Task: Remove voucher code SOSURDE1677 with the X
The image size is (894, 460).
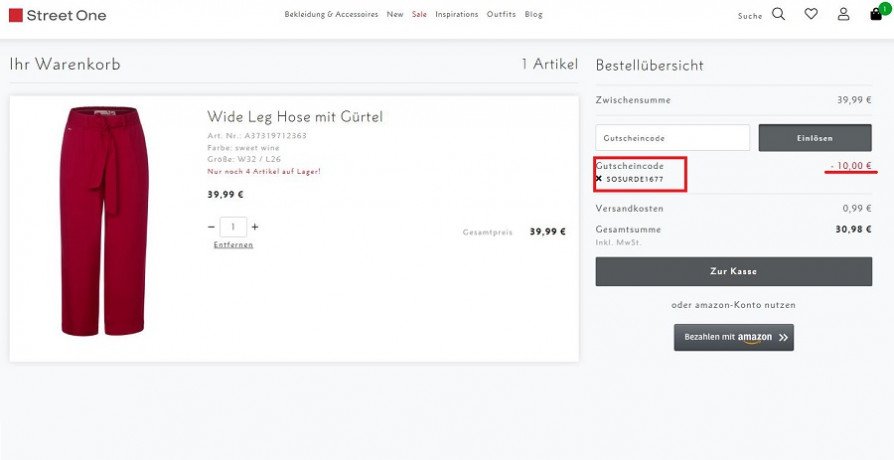Action: 599,178
